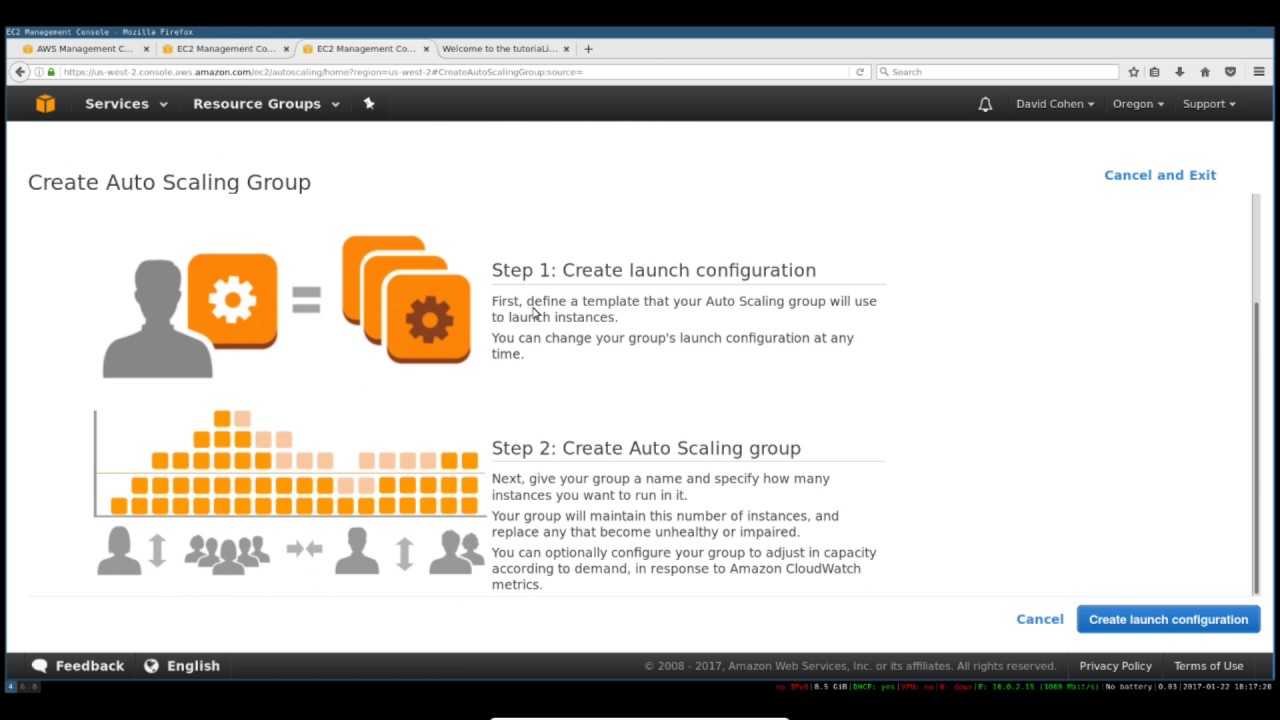Click the globe language icon
The height and width of the screenshot is (720, 1280).
pos(151,666)
